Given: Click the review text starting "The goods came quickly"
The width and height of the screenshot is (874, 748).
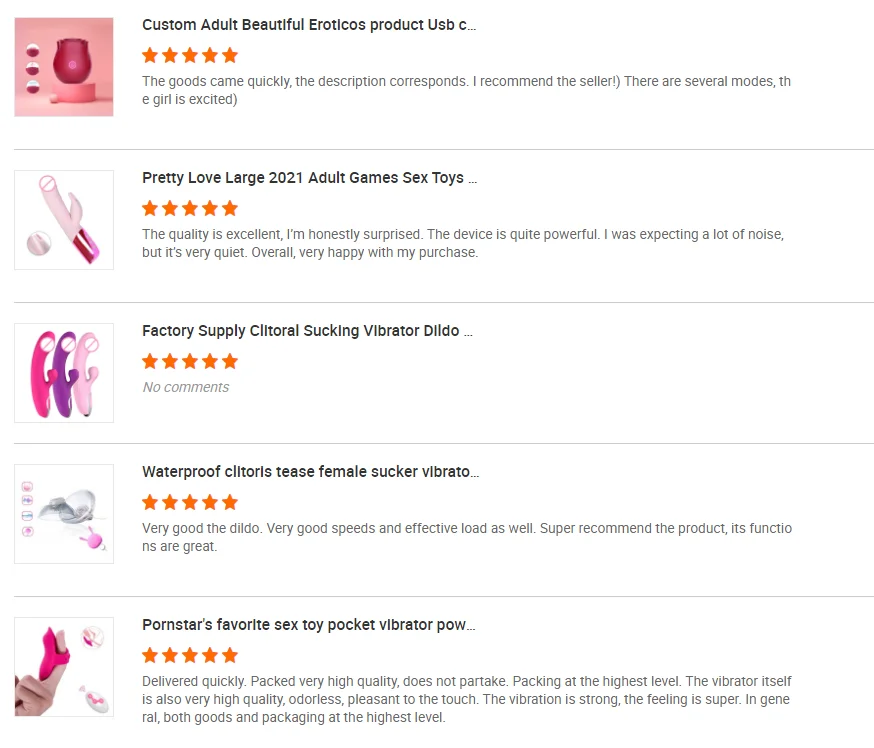Looking at the screenshot, I should click(466, 90).
